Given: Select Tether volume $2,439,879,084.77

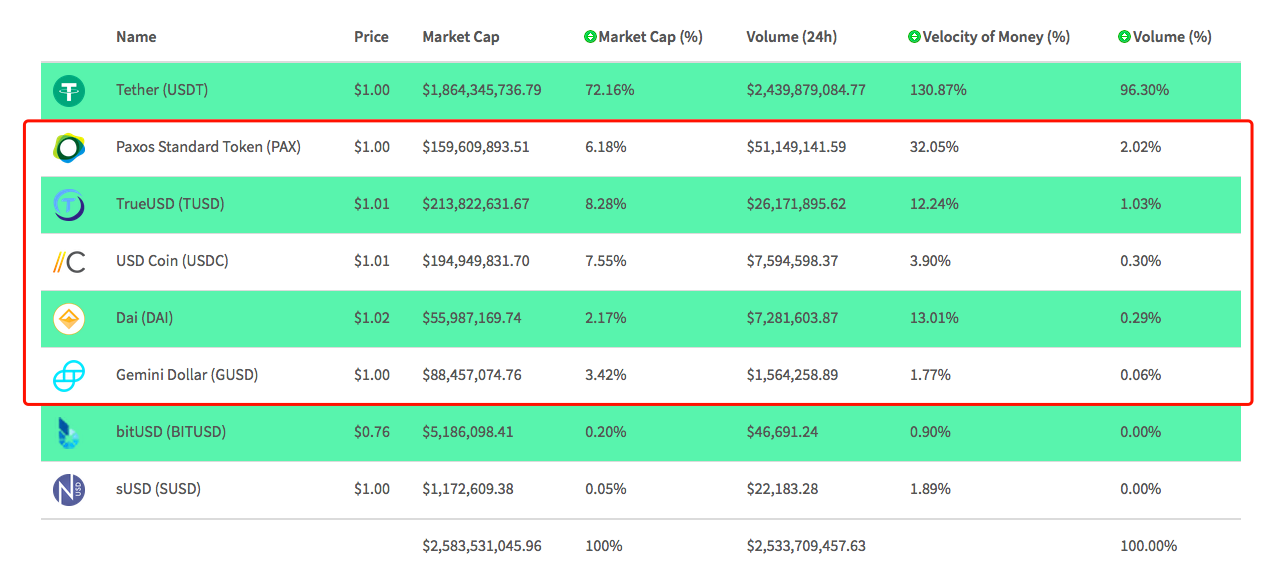Looking at the screenshot, I should [806, 90].
